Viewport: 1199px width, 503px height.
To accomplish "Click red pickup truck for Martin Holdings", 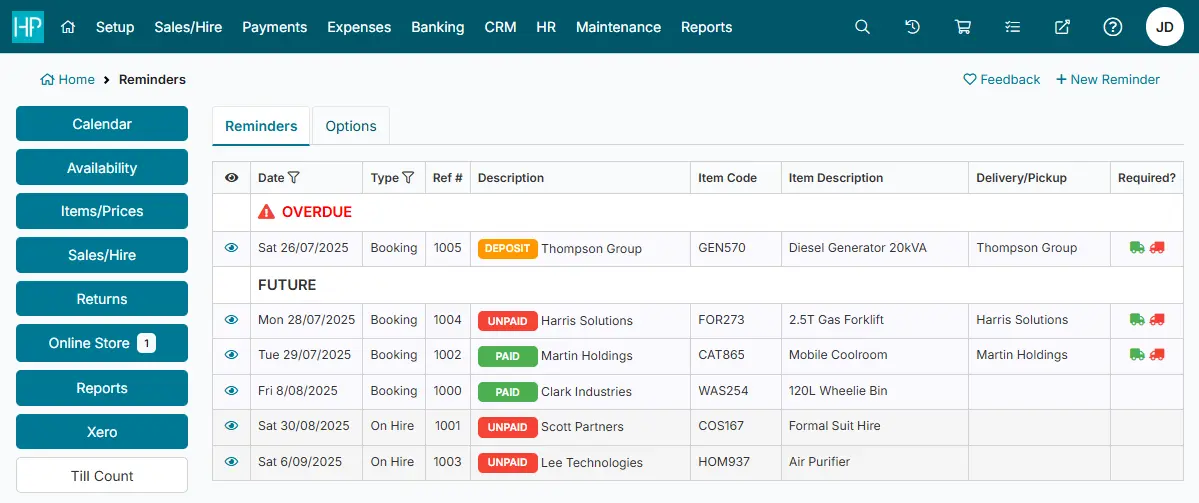I will tap(1157, 355).
